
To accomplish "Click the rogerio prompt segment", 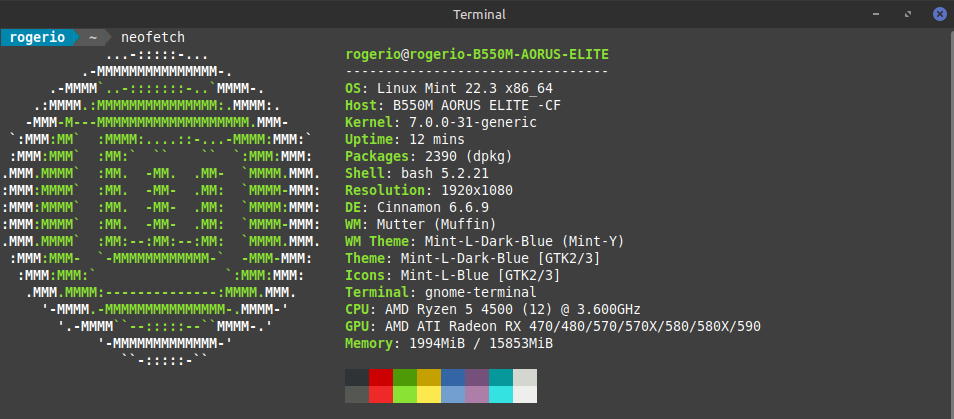I will (37, 37).
